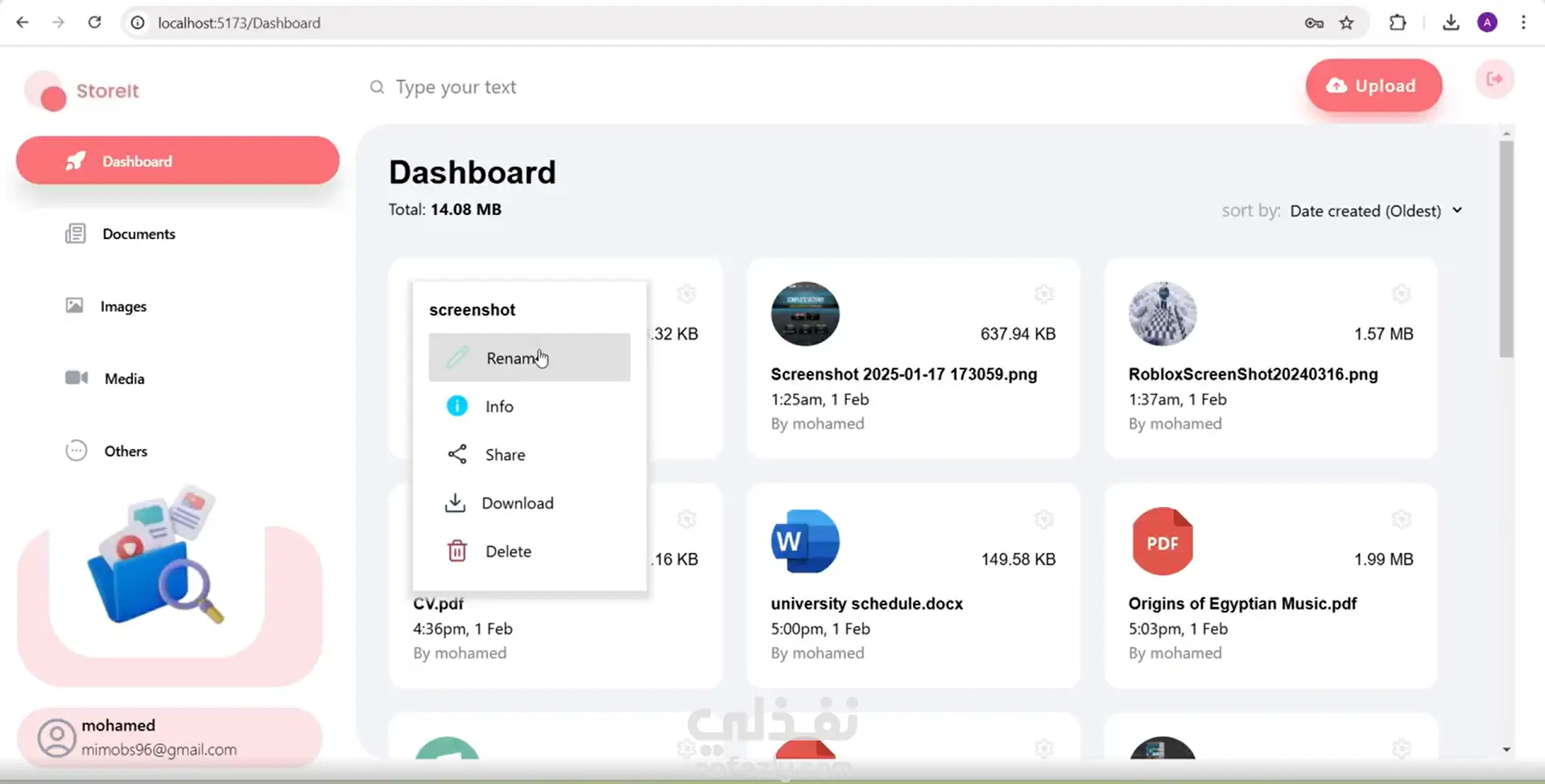Screen dimensions: 1545x784
Task: Click the '1.57 MB' file size
Action: click(1383, 334)
